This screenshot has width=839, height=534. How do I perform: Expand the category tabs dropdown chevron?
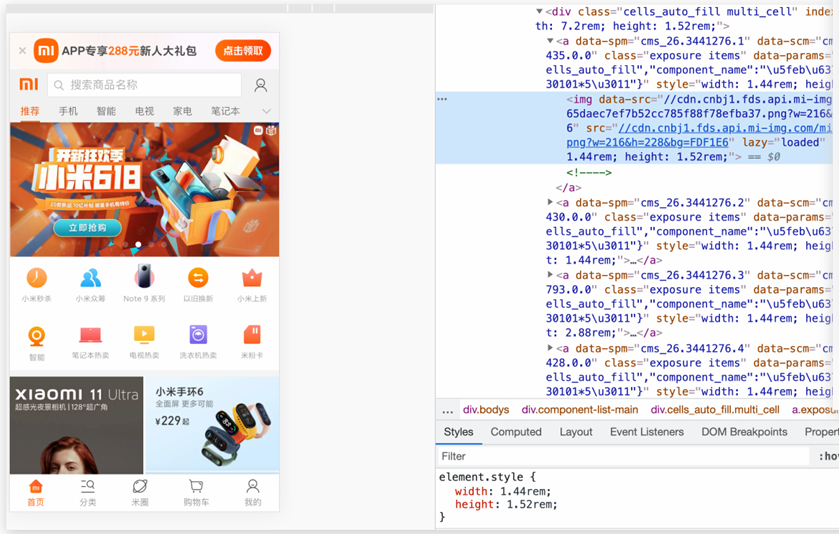(266, 111)
